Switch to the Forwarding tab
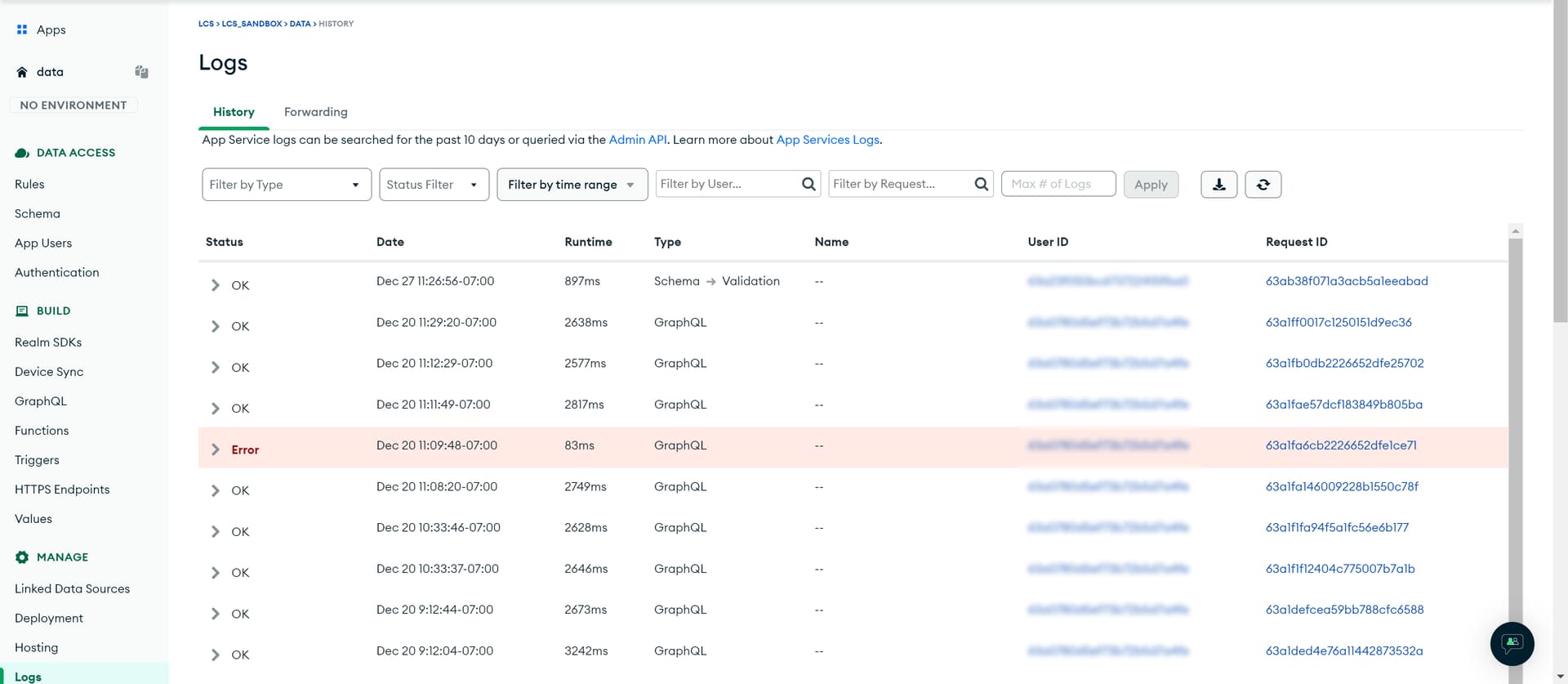The height and width of the screenshot is (684, 1568). point(315,112)
